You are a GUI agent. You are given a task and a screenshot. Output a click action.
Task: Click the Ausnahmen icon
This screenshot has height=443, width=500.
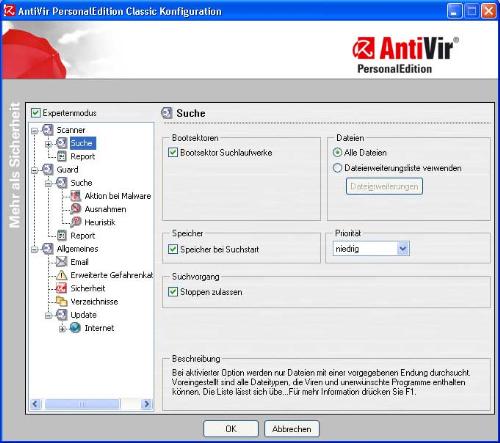point(76,209)
